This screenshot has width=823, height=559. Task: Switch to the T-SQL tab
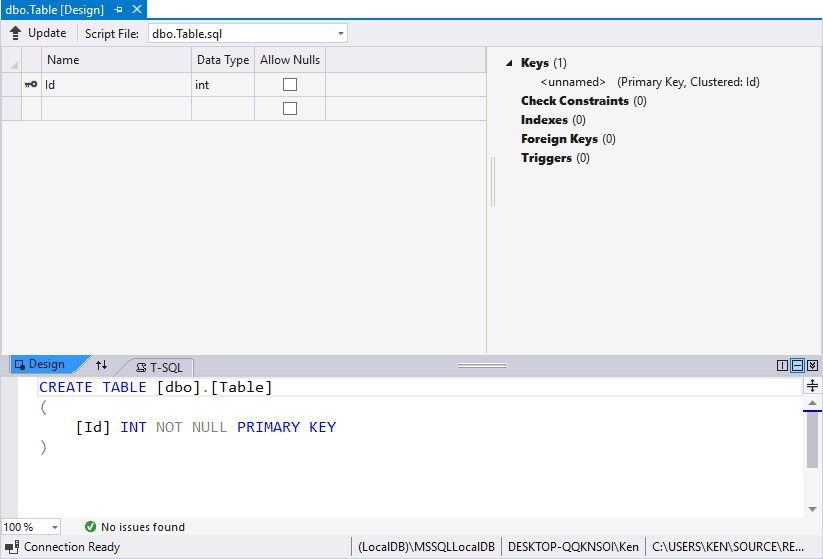tap(160, 367)
